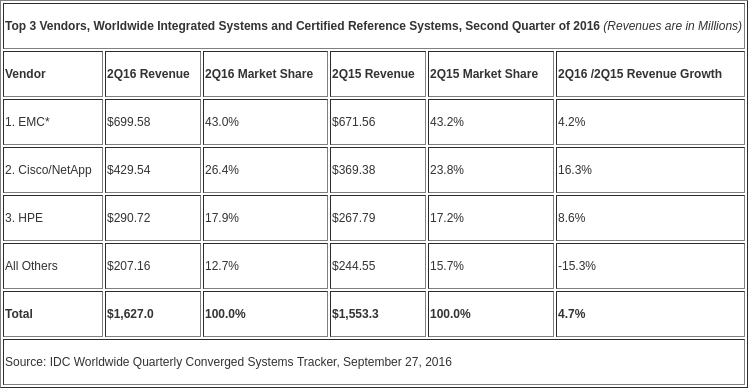
Task: Select the $1,553.3 total cell
Action: (378, 314)
